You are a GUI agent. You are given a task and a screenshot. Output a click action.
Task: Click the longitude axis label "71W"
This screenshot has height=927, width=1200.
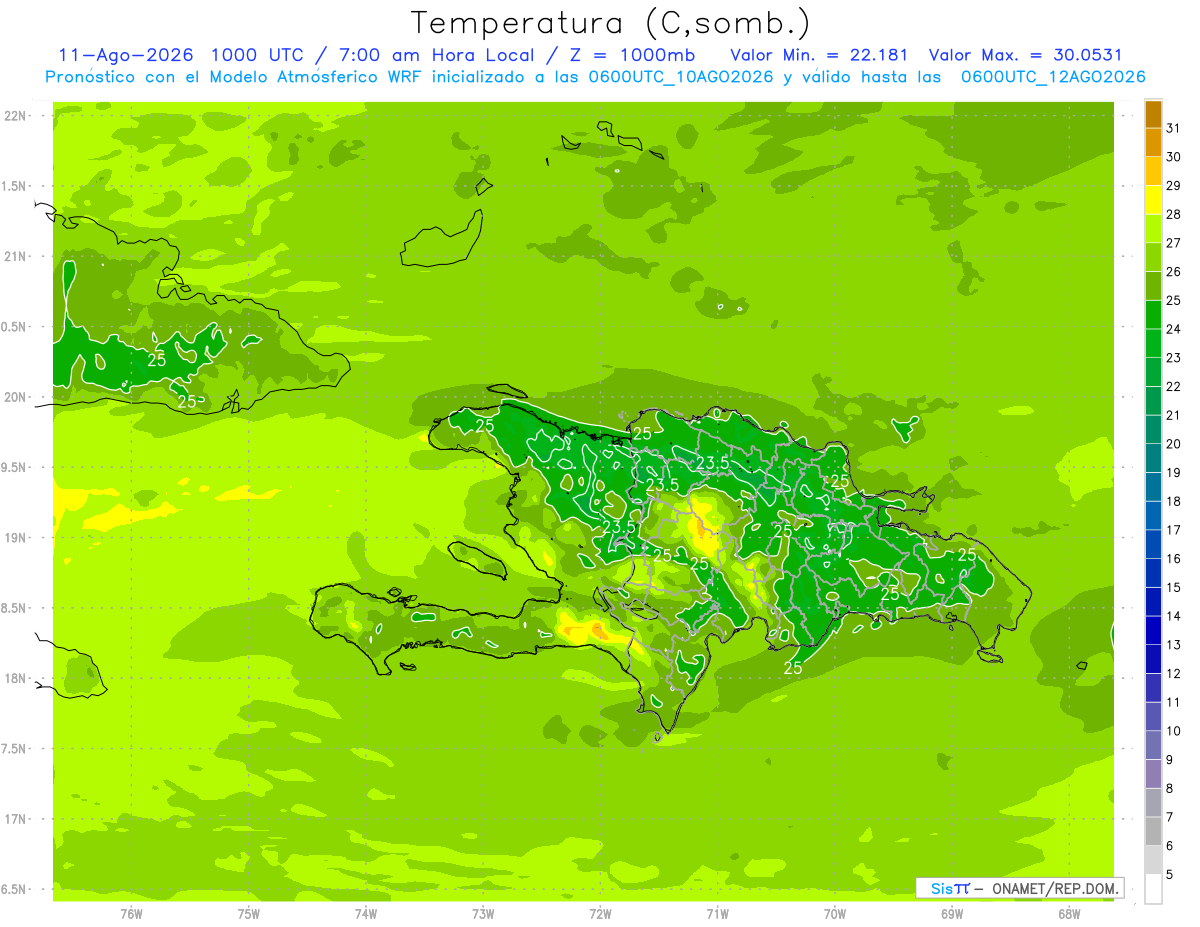coord(717,914)
